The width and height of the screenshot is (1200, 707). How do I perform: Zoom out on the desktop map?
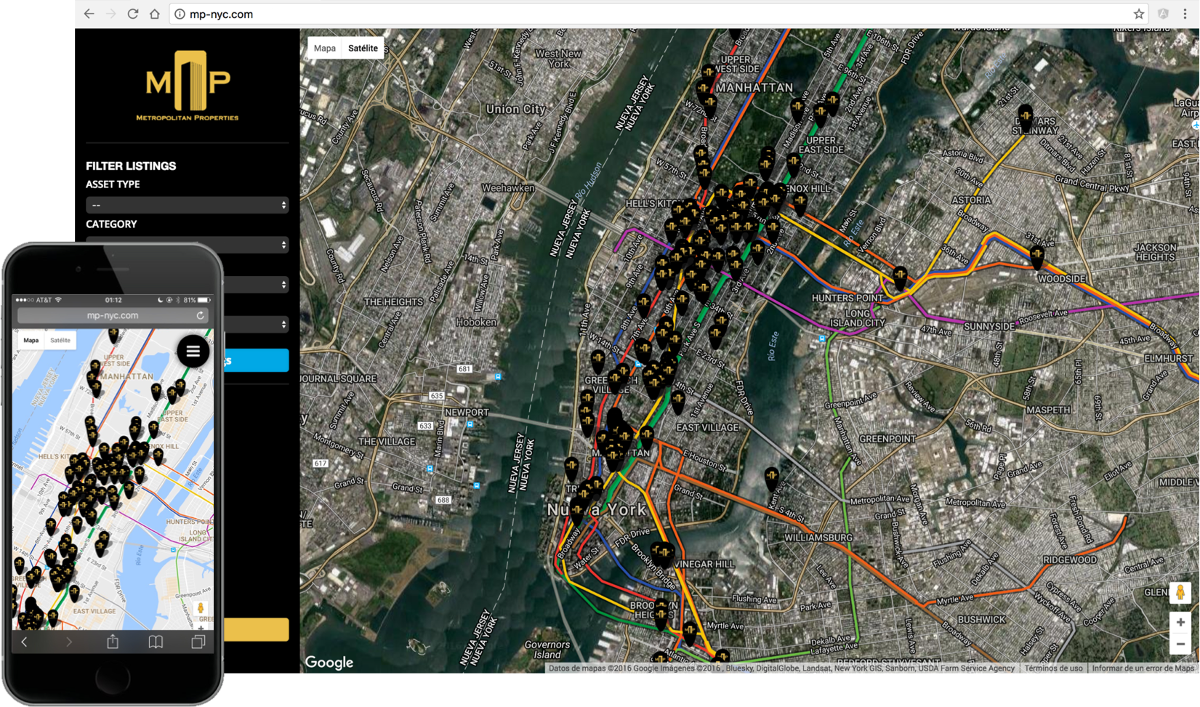(1180, 644)
